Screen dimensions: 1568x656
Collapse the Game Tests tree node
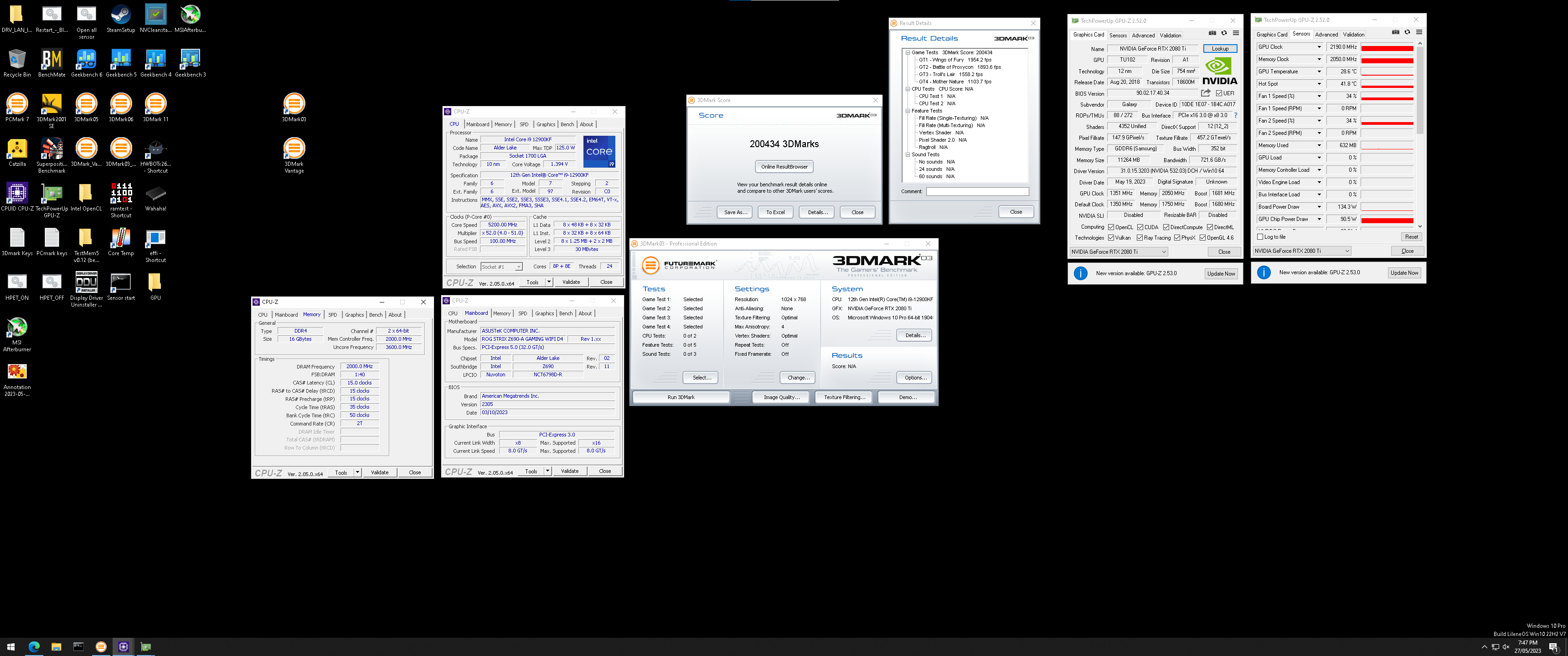(x=908, y=52)
